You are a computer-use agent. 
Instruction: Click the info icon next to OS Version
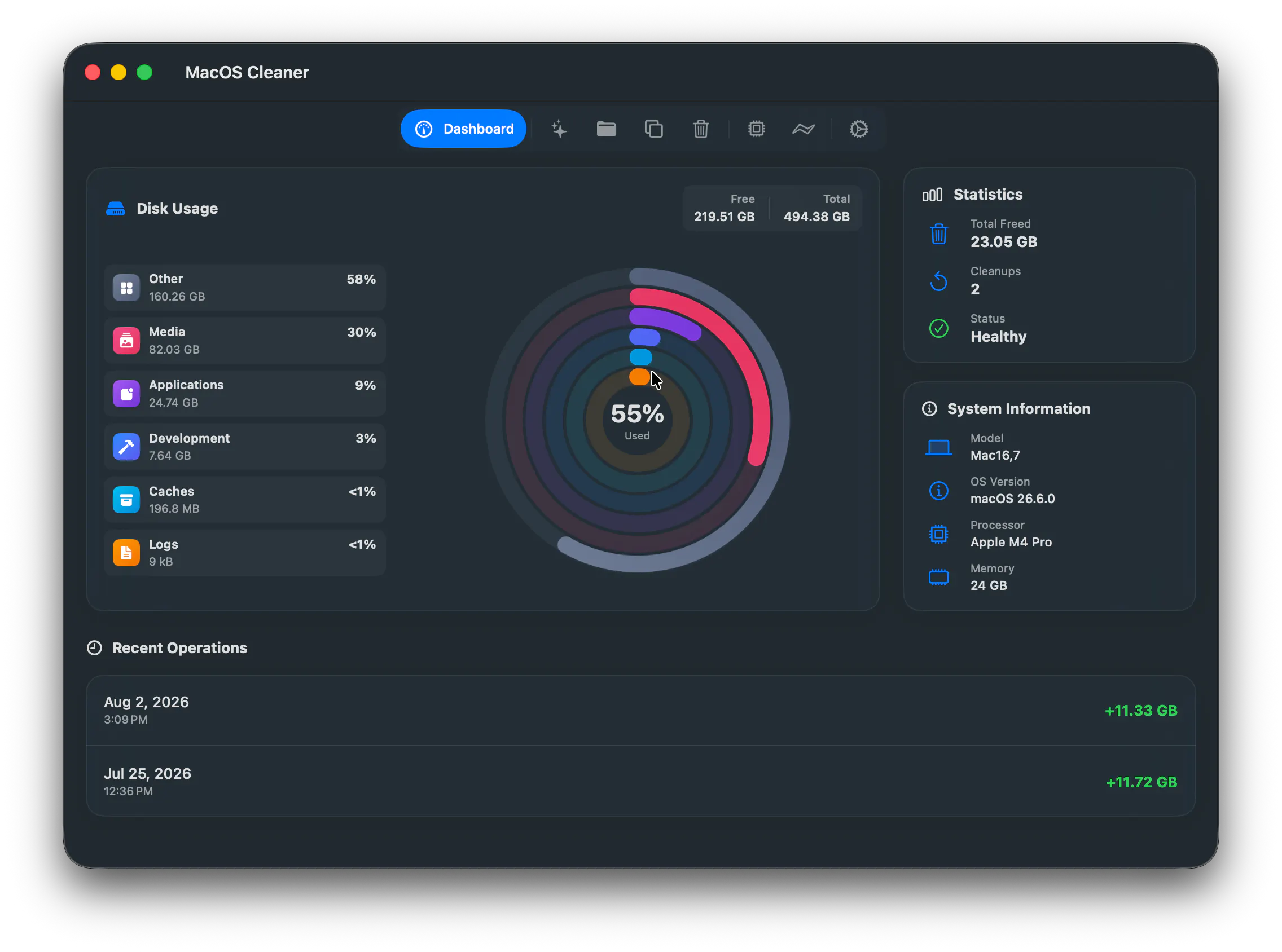coord(938,491)
